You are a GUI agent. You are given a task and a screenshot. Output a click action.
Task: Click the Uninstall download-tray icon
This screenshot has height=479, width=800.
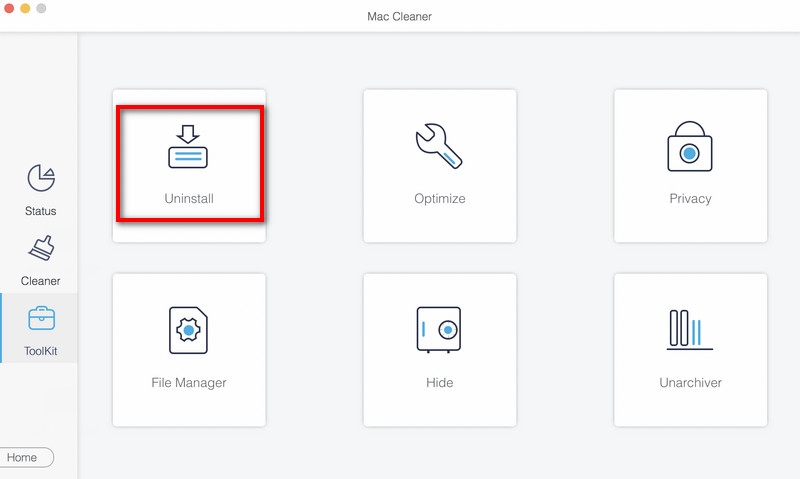tap(189, 146)
